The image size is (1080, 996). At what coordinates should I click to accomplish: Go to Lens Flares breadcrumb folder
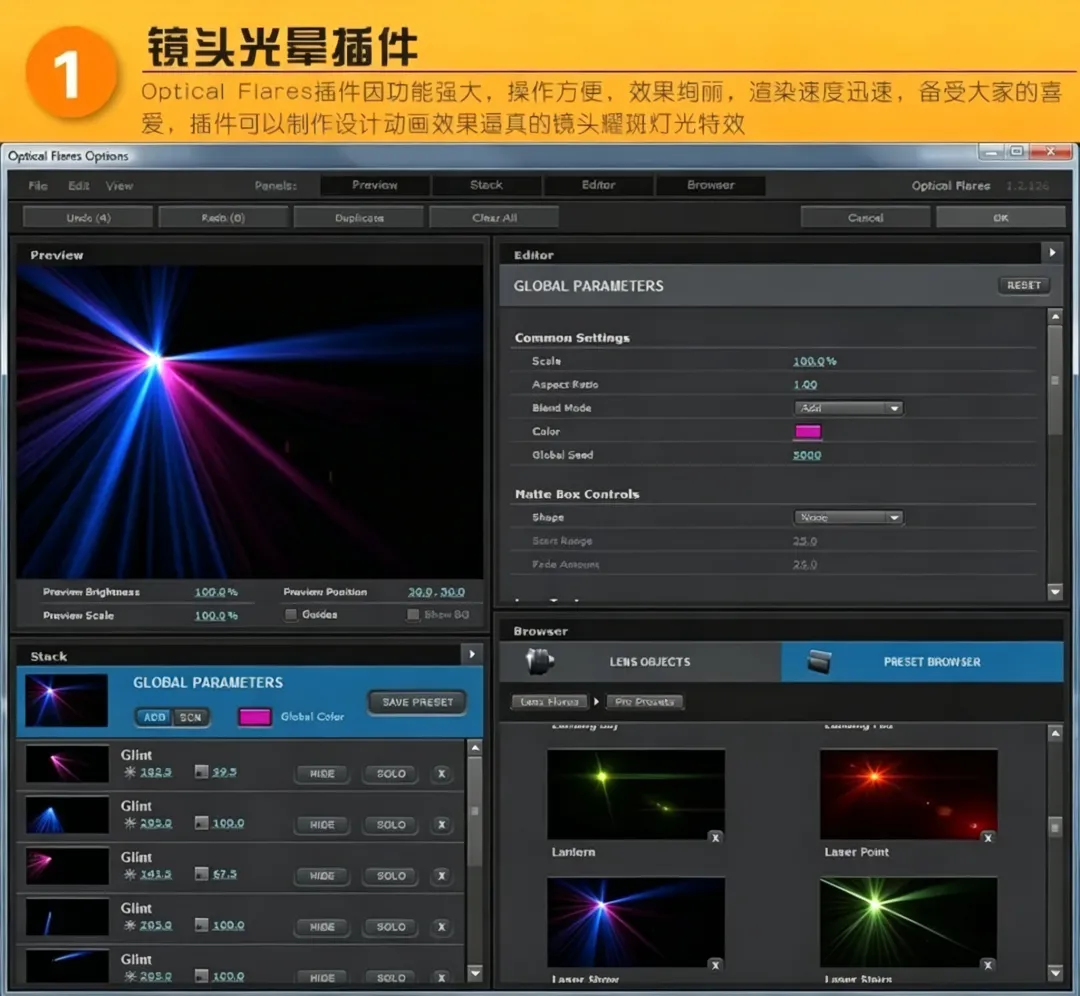click(549, 701)
